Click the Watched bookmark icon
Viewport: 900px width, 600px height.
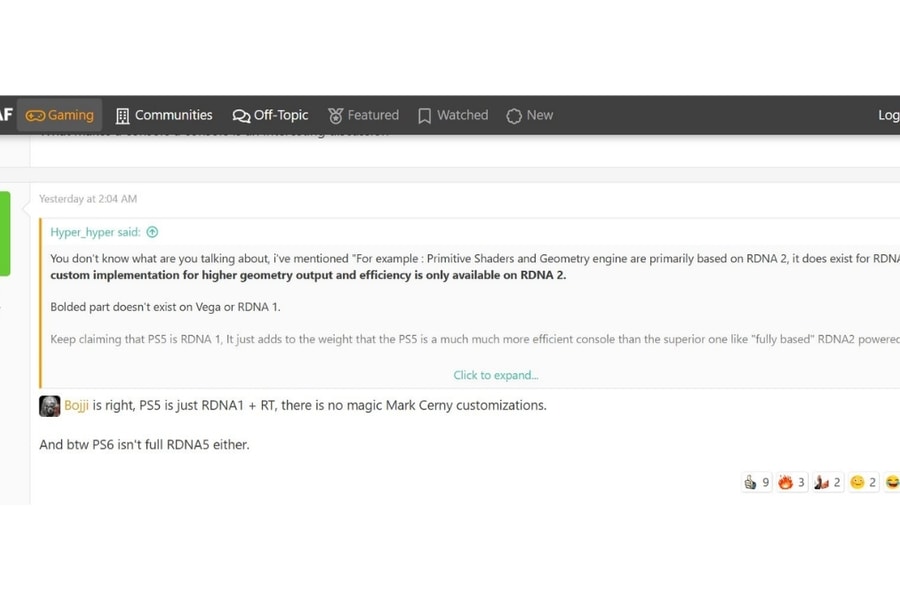(x=425, y=116)
